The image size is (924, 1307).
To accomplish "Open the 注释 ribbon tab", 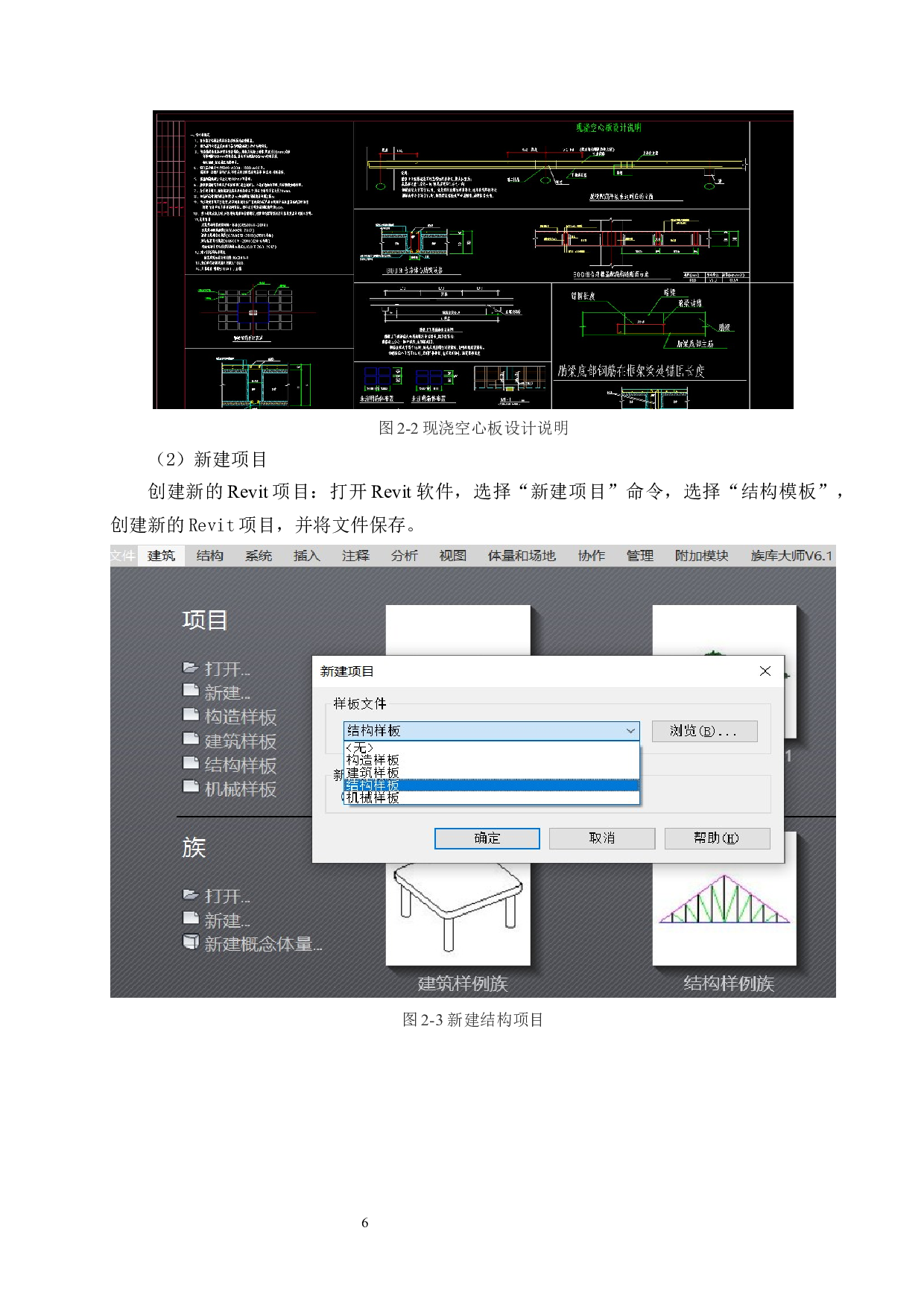I will tap(355, 556).
